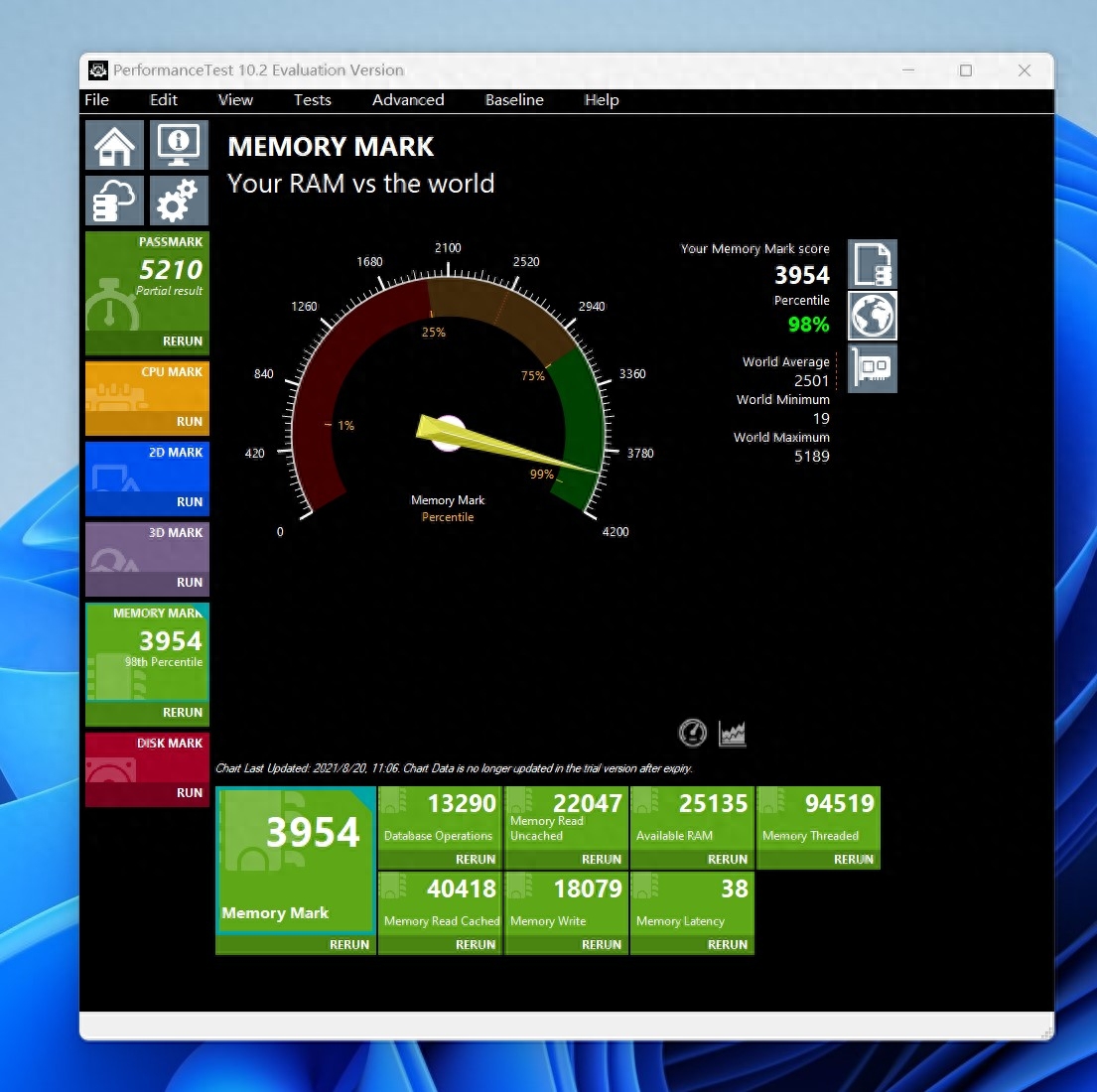Open the Advanced menu
Viewport: 1097px width, 1092px height.
[x=408, y=100]
